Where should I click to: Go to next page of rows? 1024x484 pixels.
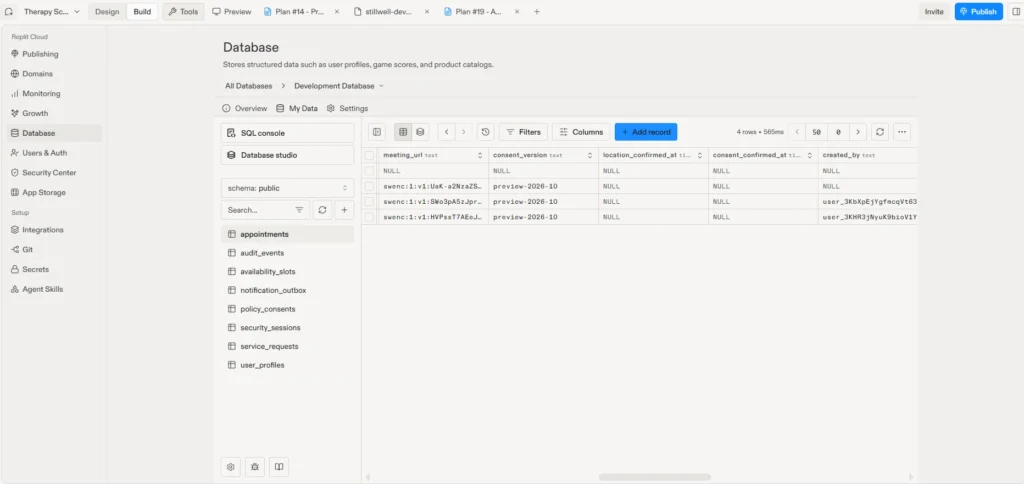click(858, 132)
